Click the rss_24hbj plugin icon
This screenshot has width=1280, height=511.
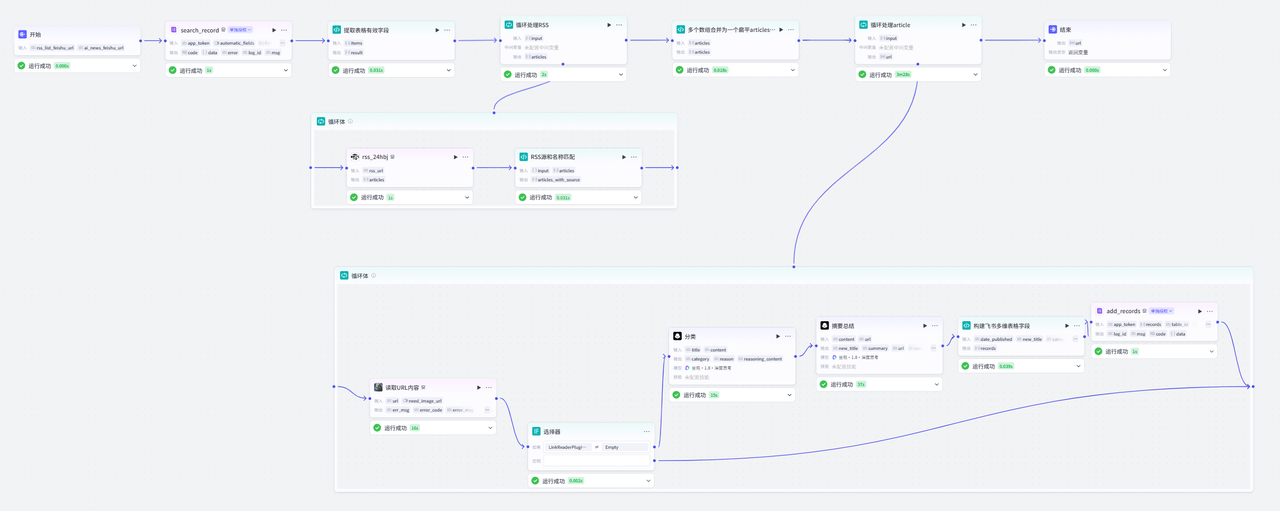pos(355,157)
